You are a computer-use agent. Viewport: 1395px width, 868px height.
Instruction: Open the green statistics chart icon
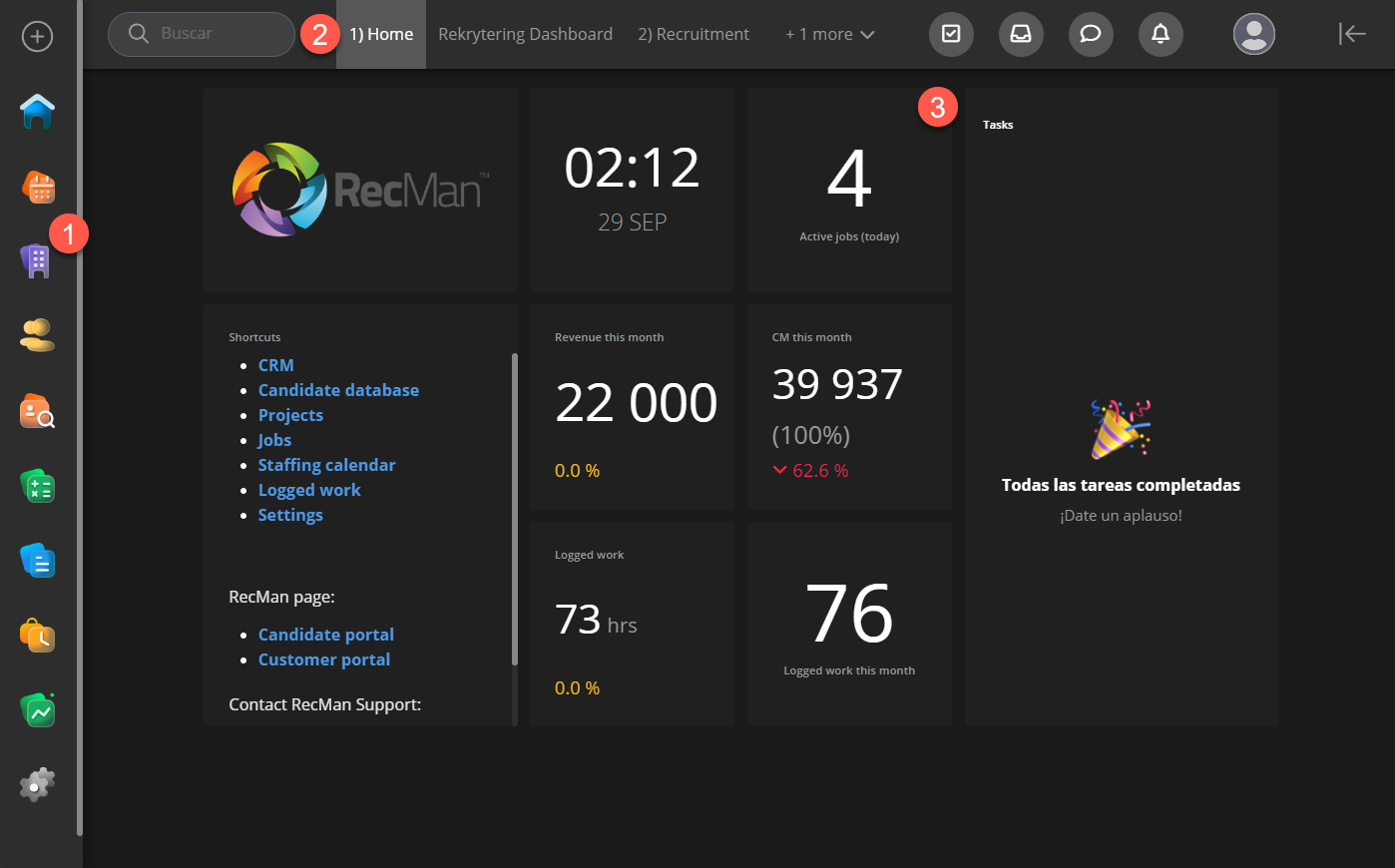pos(37,710)
